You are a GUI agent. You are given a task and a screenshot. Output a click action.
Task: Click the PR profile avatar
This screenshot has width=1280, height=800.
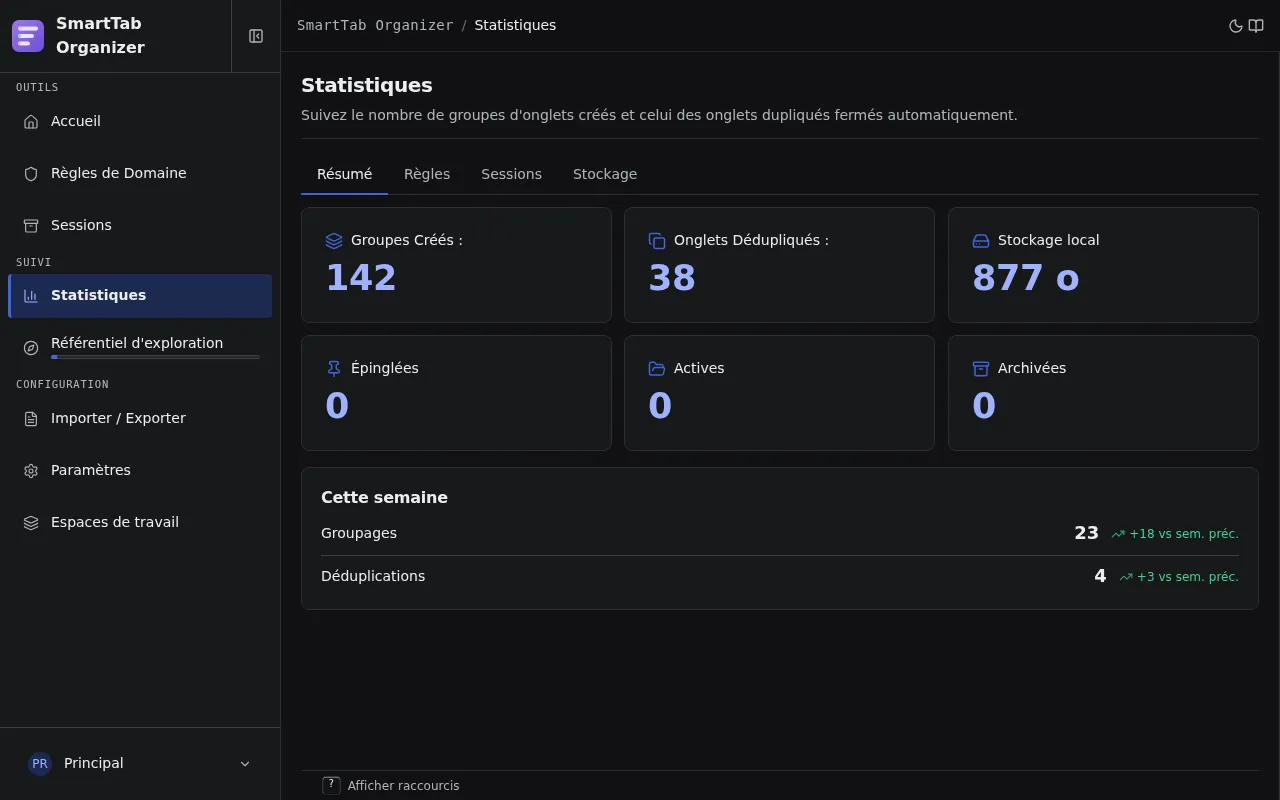(40, 763)
